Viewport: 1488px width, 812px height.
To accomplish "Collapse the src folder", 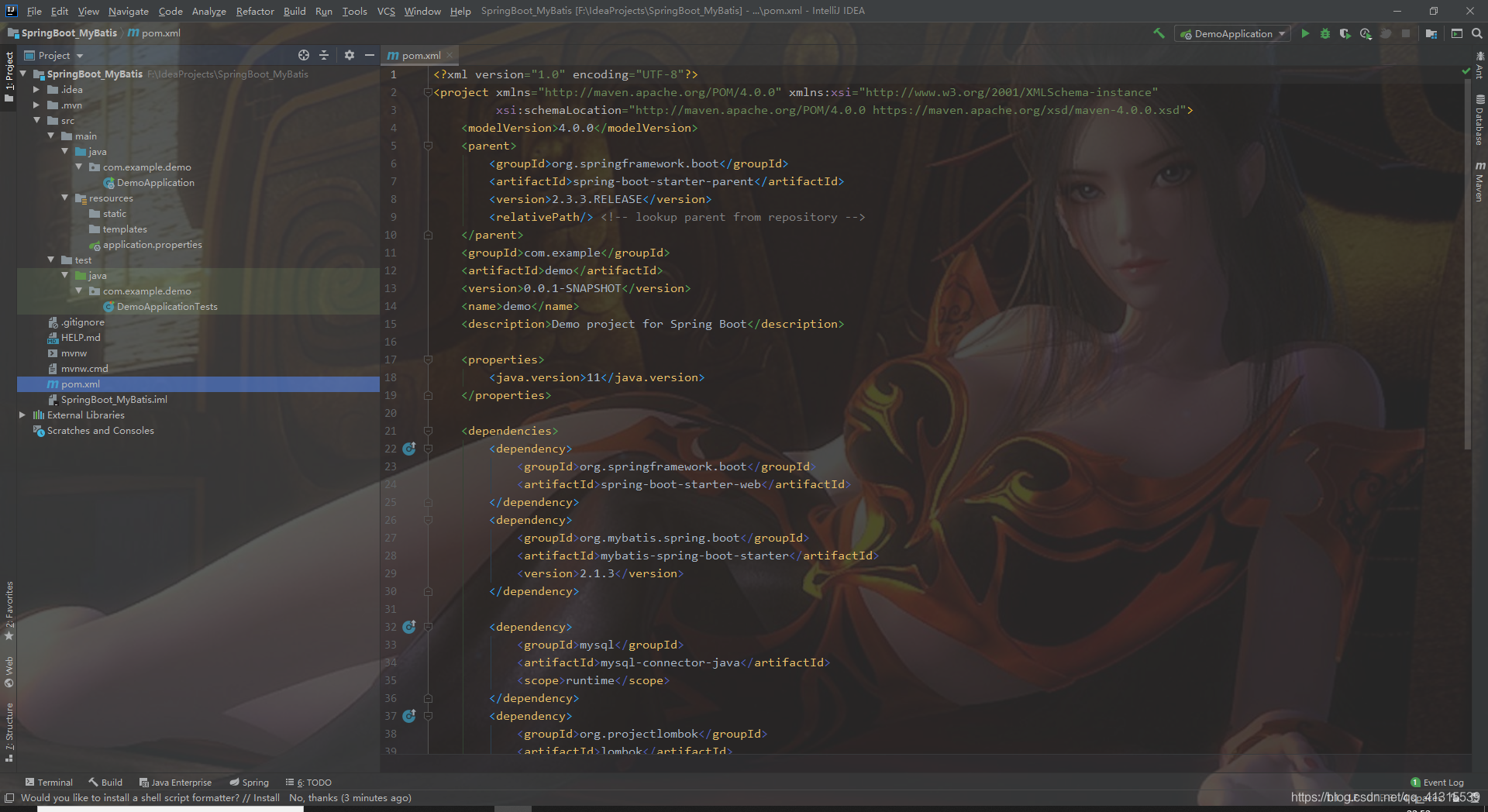I will 36,120.
